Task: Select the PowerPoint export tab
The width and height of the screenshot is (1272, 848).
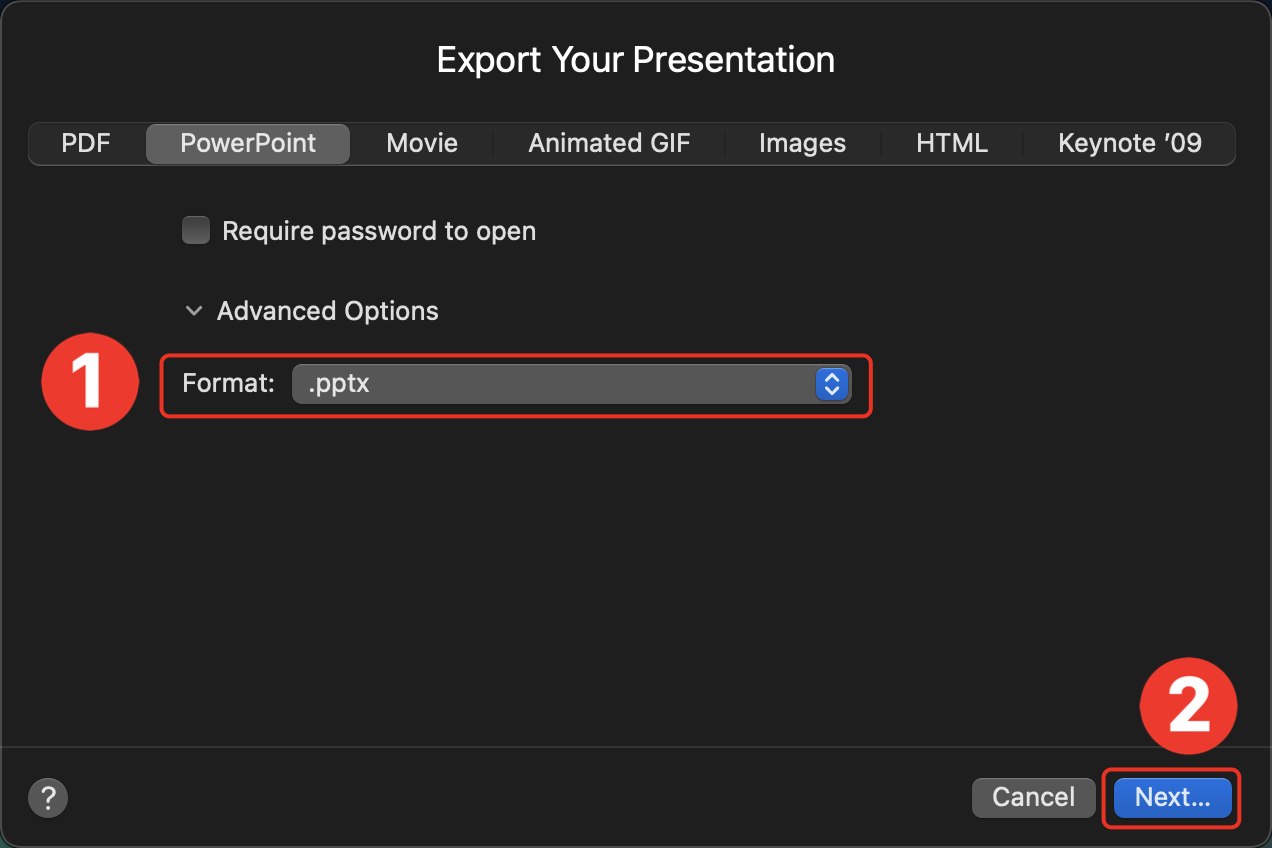Action: pyautogui.click(x=247, y=143)
